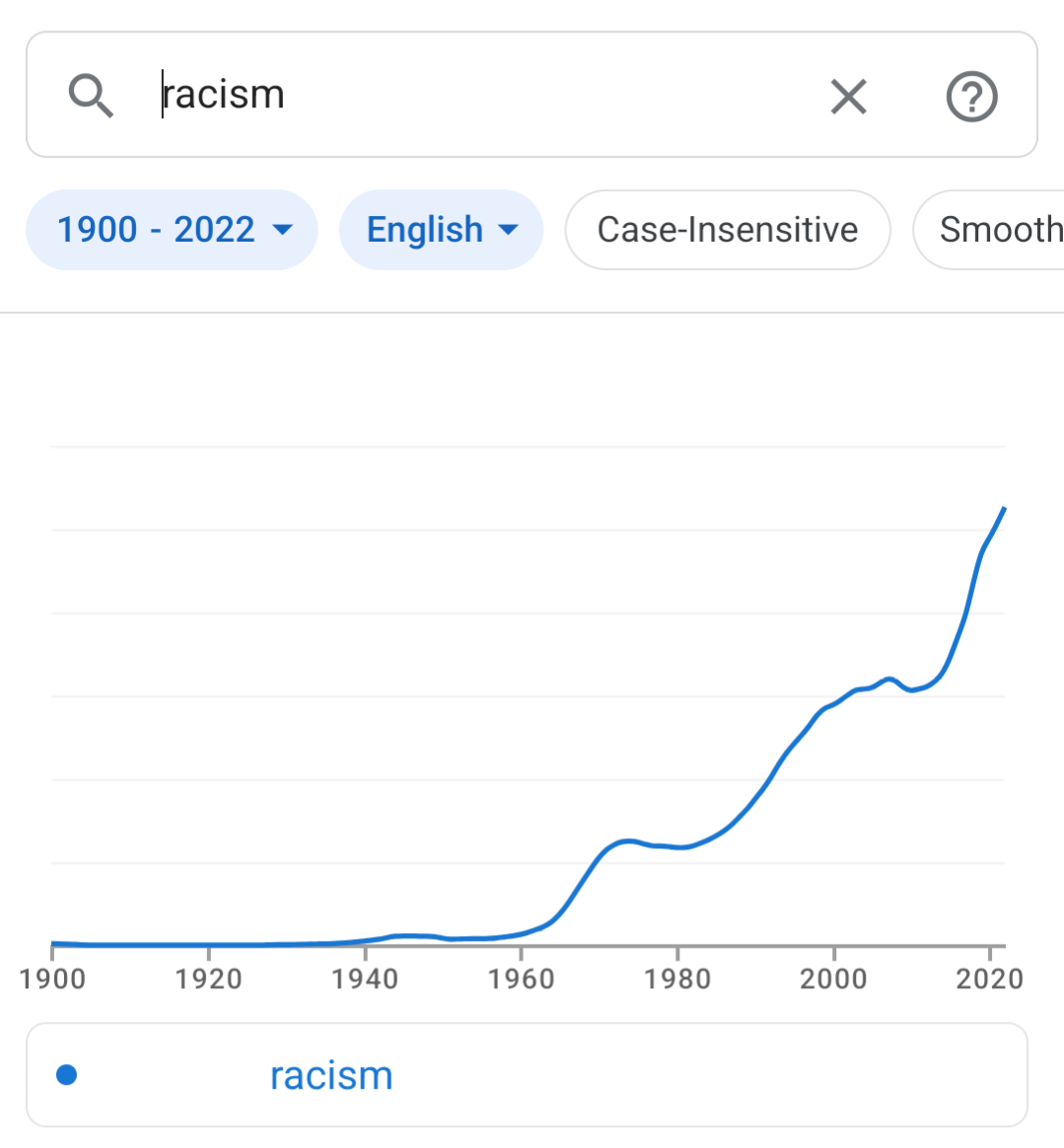Click the 1940 x-axis label
The image size is (1064, 1148).
(365, 979)
